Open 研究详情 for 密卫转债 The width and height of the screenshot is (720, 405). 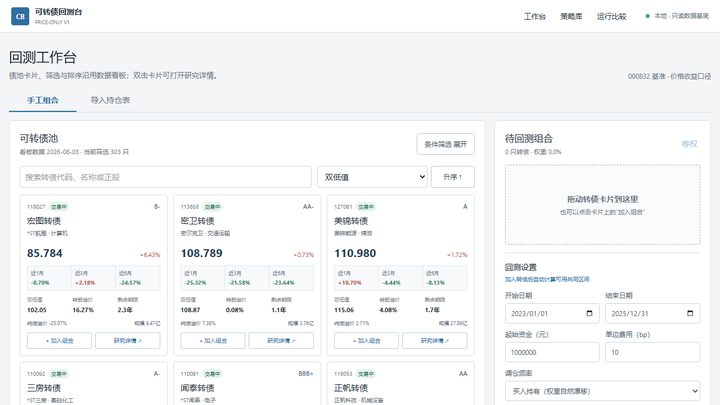[x=281, y=341]
